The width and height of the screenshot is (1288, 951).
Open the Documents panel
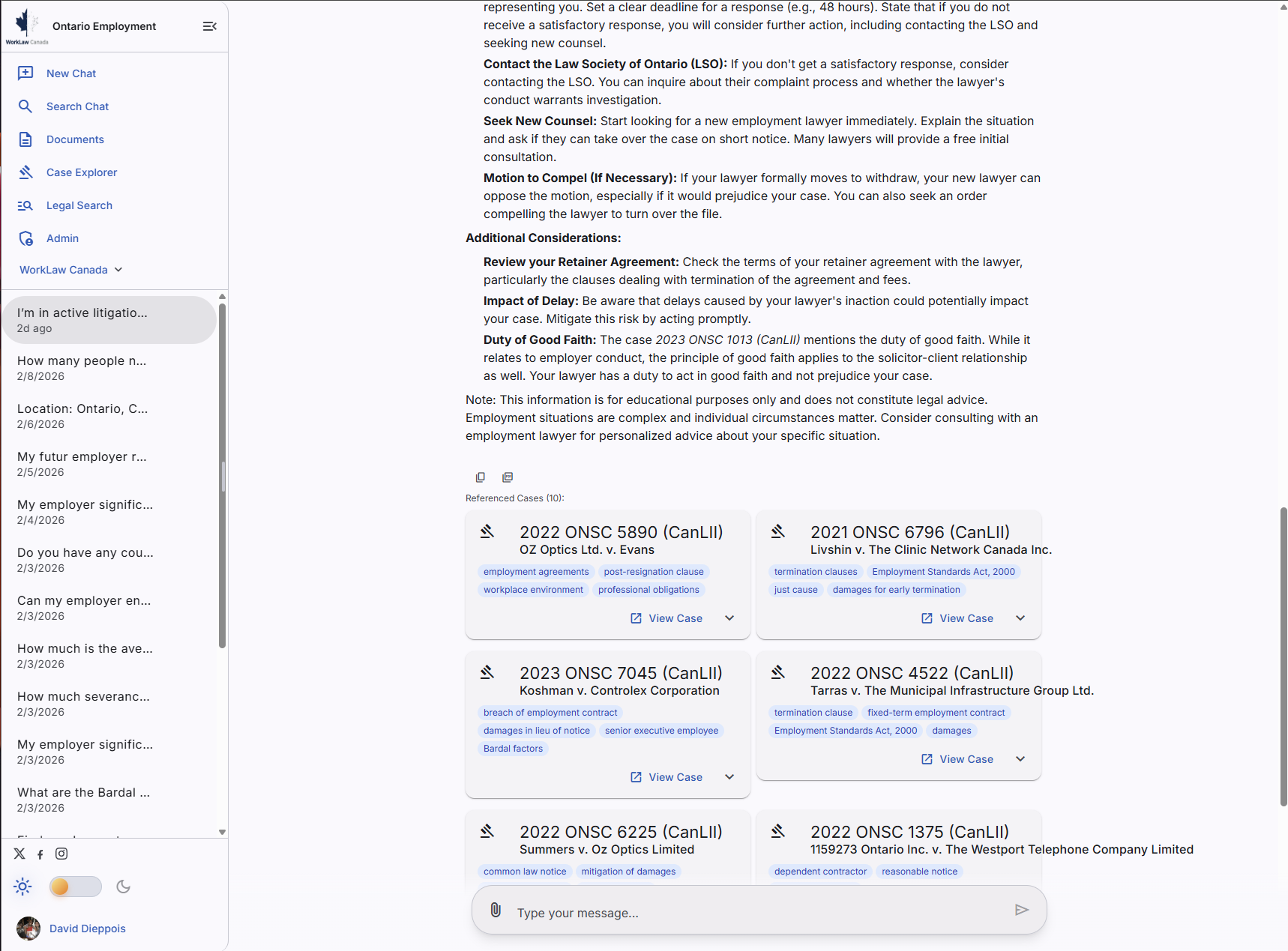coord(75,139)
